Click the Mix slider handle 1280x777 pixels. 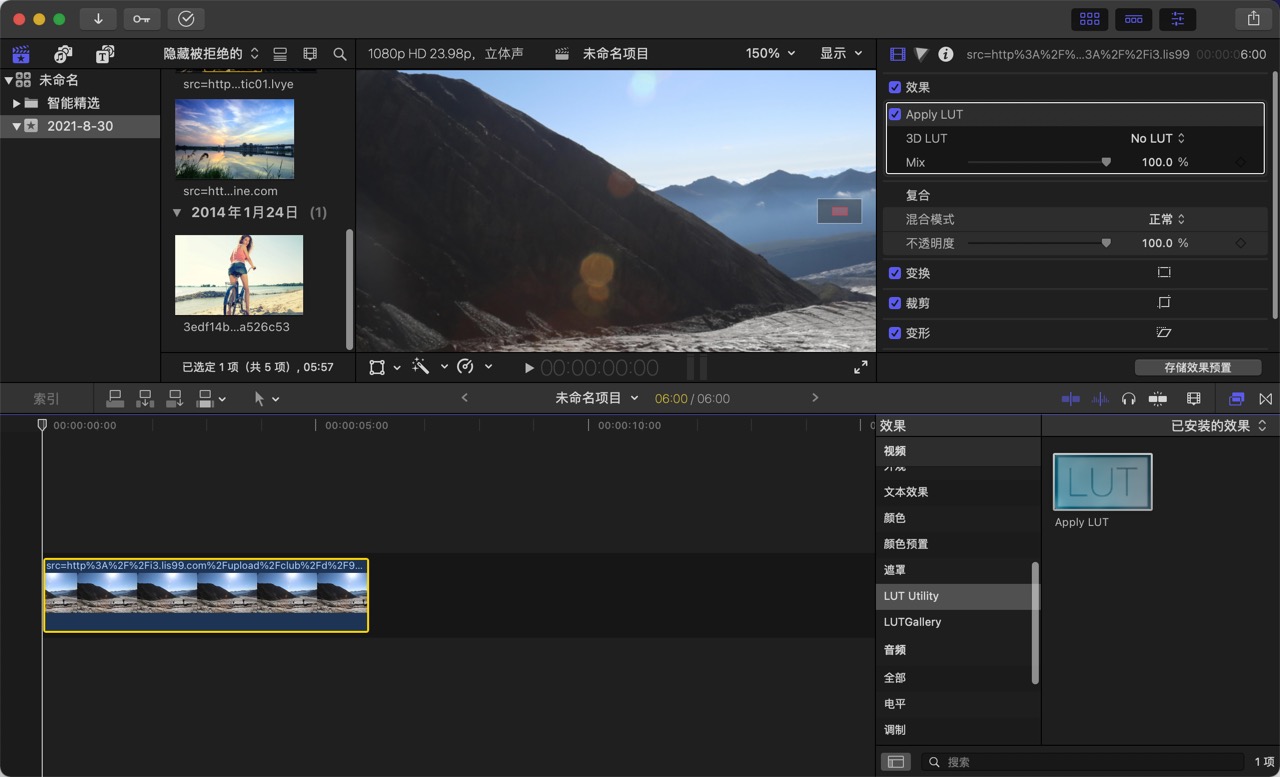tap(1106, 162)
